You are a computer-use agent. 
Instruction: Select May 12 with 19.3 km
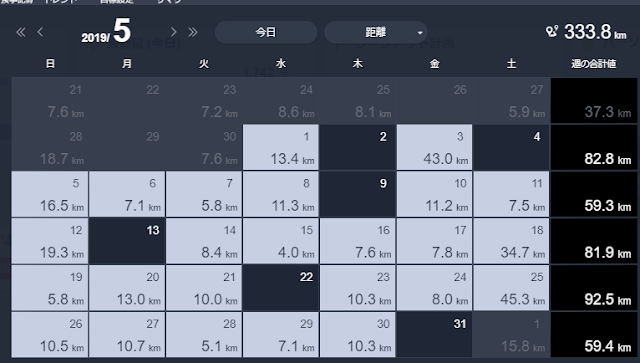click(x=50, y=241)
